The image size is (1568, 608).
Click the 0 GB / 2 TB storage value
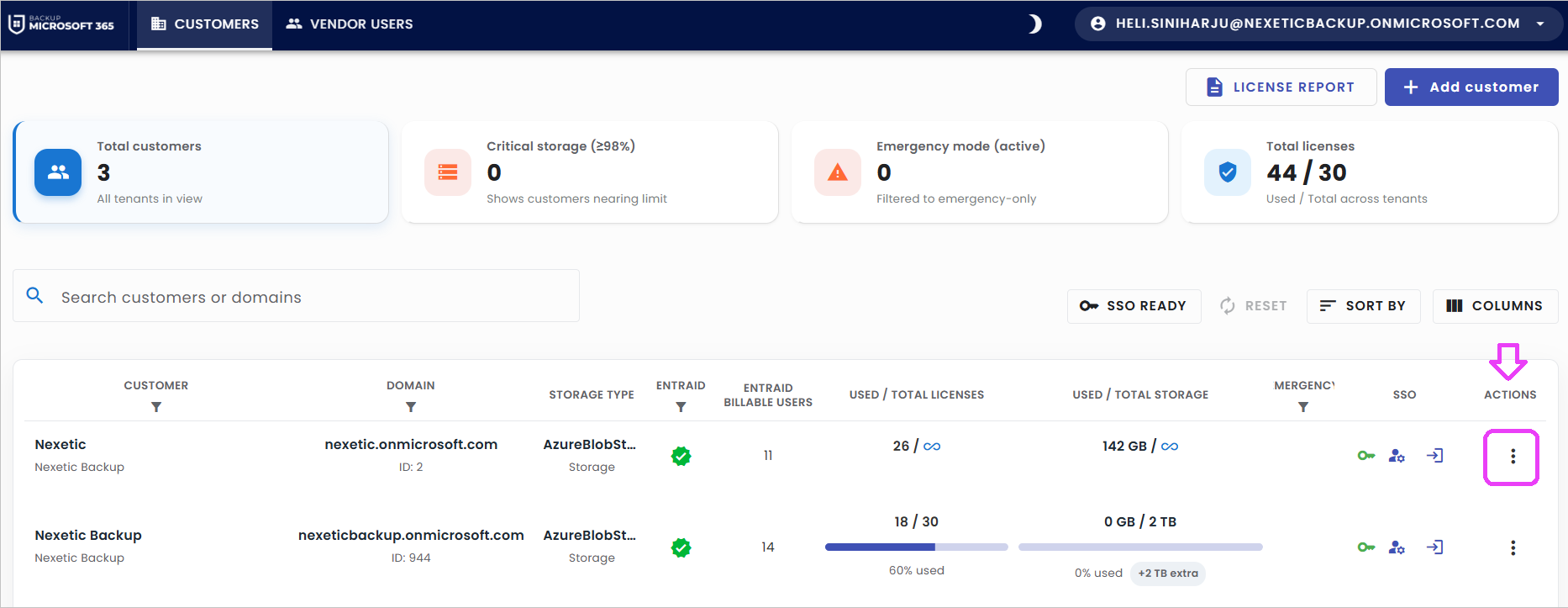(x=1140, y=521)
